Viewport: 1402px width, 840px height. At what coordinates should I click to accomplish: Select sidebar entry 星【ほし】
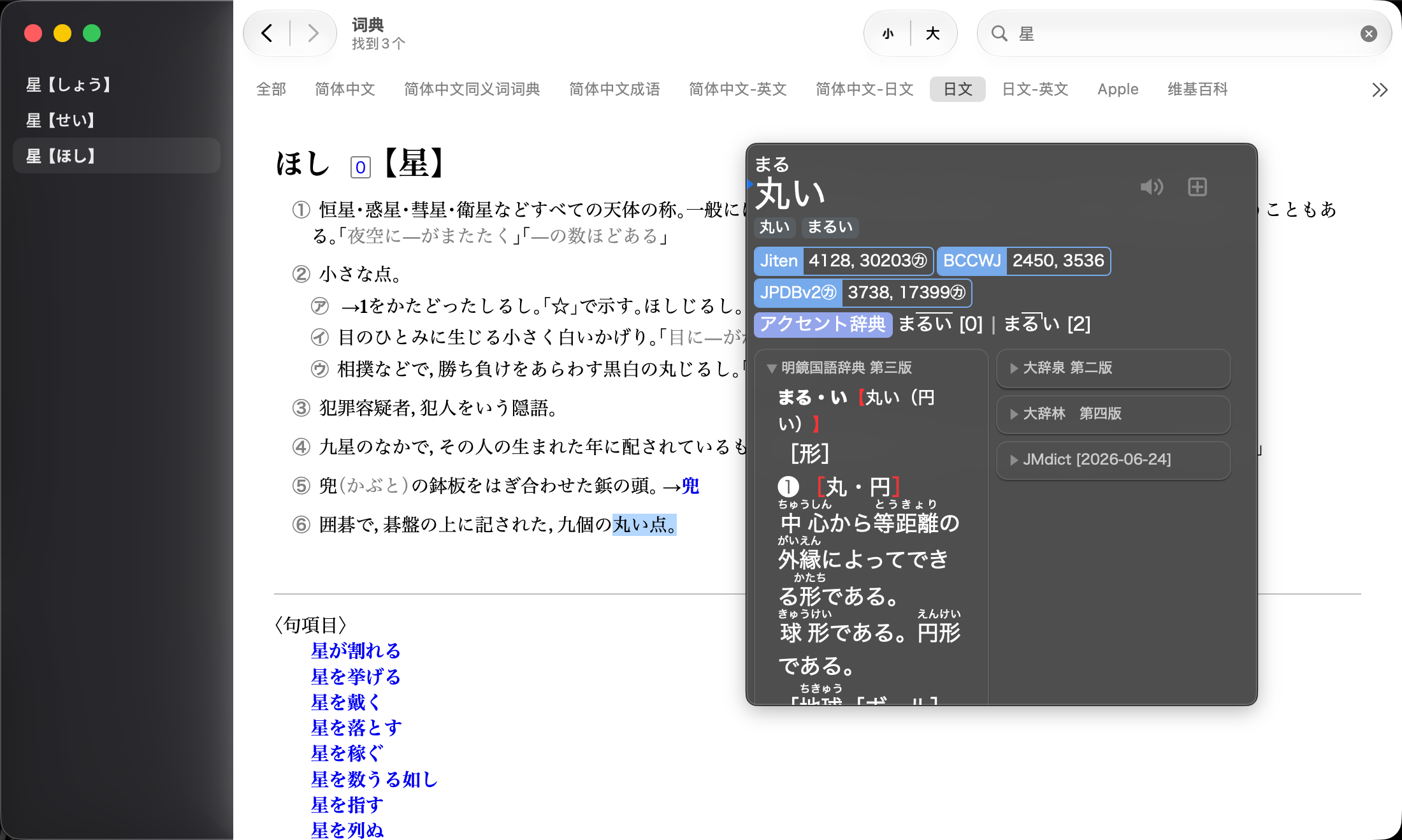[x=117, y=156]
